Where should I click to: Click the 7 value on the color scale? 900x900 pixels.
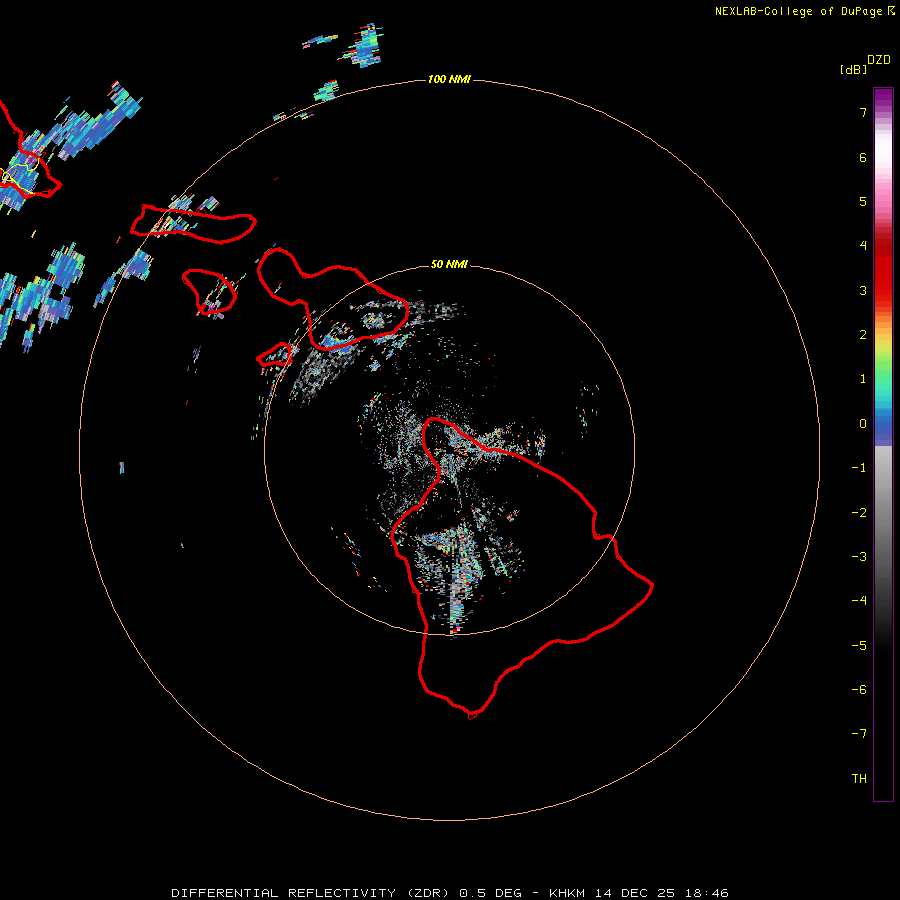[863, 112]
